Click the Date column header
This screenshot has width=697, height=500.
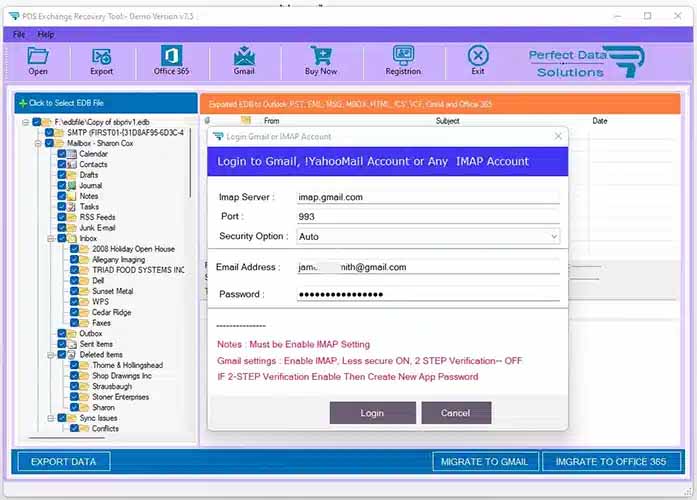(x=600, y=121)
